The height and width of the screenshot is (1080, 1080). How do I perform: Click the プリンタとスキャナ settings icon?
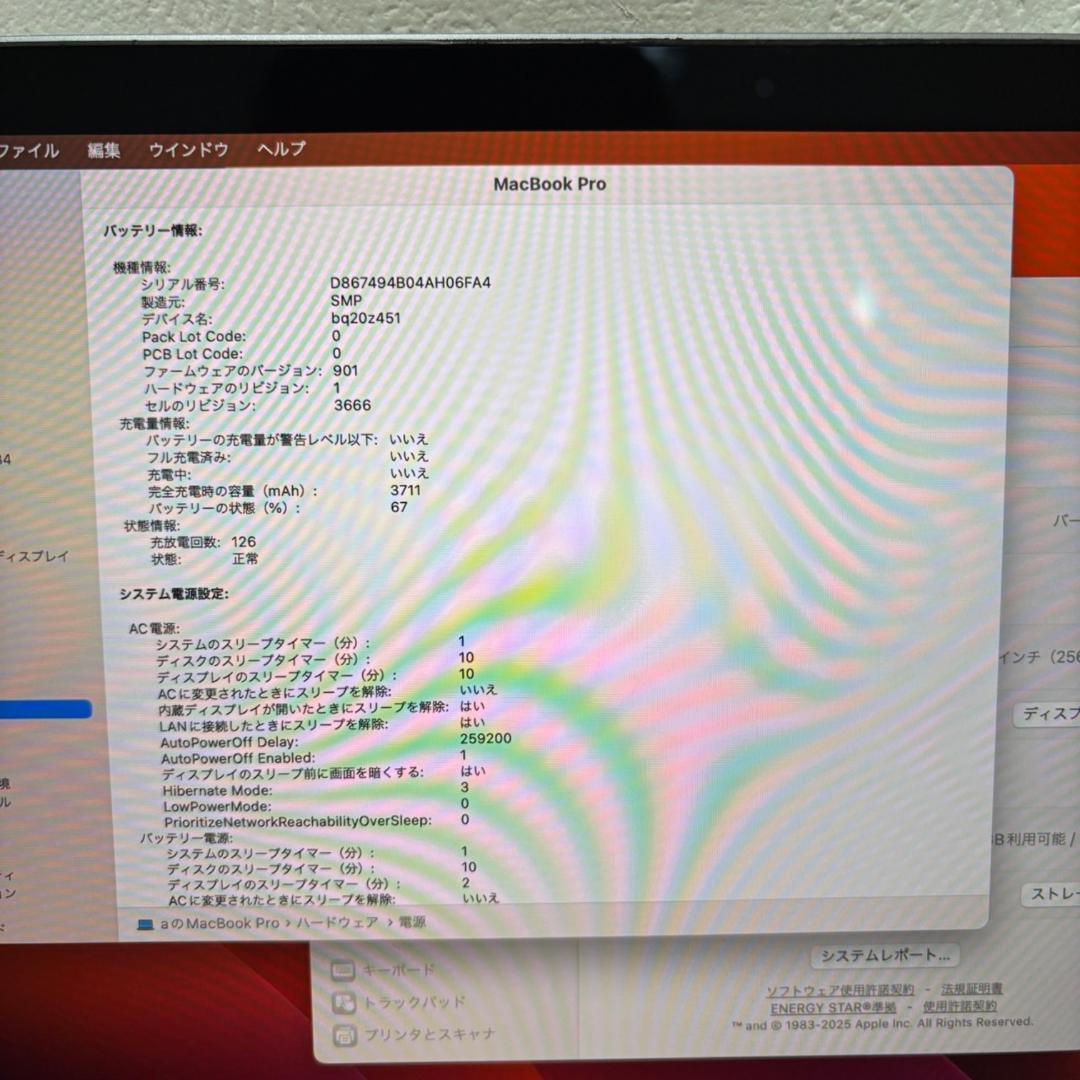(x=344, y=1035)
